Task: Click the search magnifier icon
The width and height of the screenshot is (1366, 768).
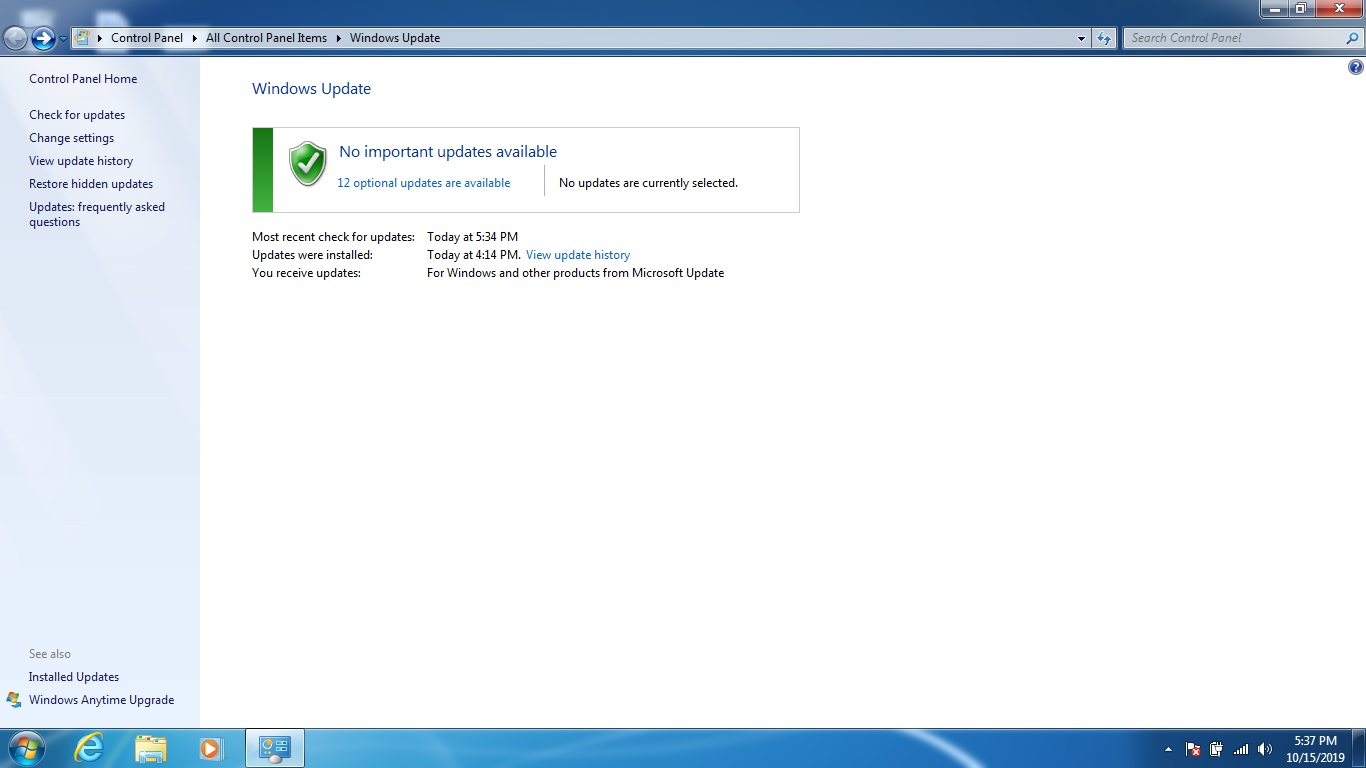Action: [1352, 38]
